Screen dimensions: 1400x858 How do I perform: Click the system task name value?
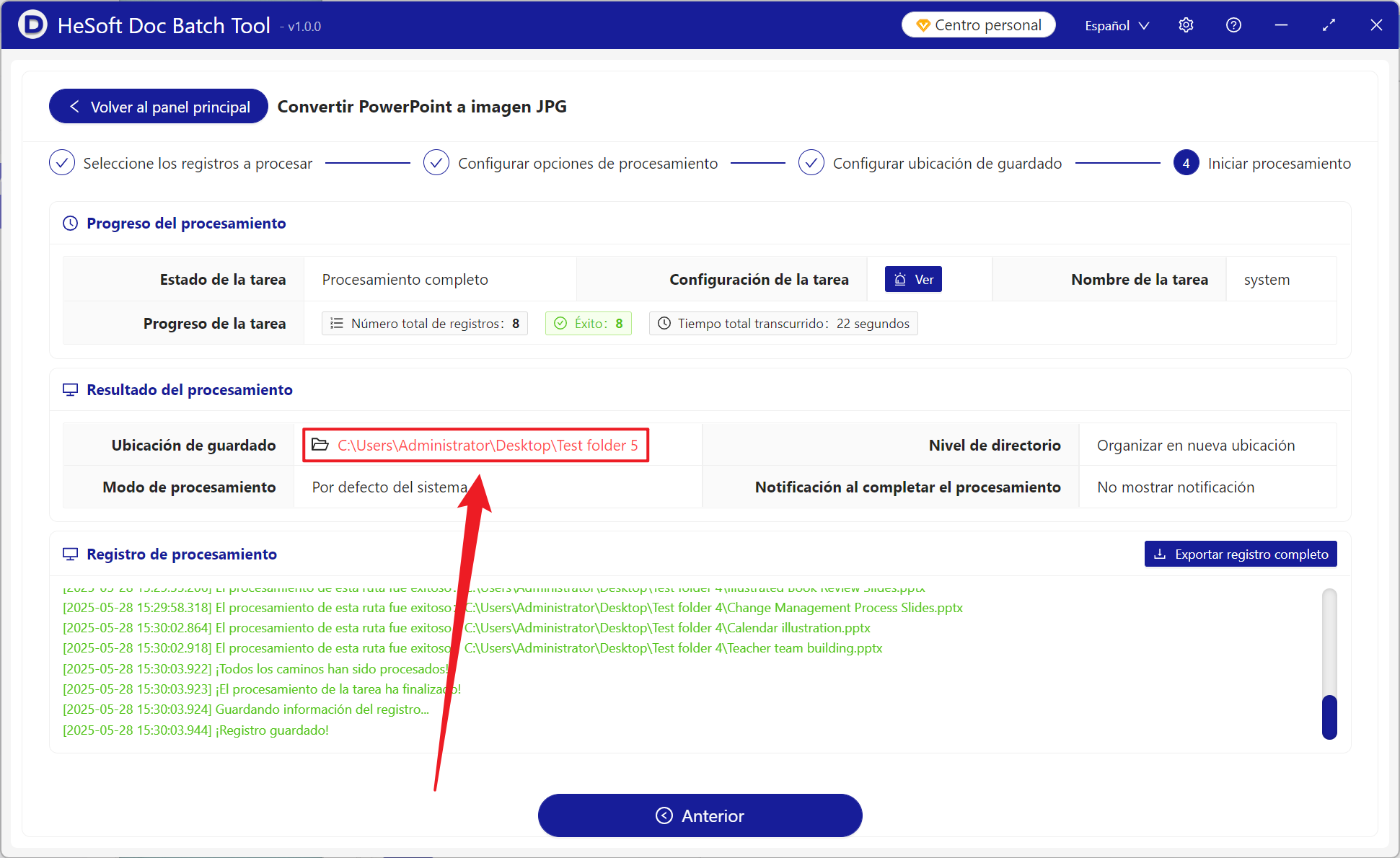point(1267,280)
